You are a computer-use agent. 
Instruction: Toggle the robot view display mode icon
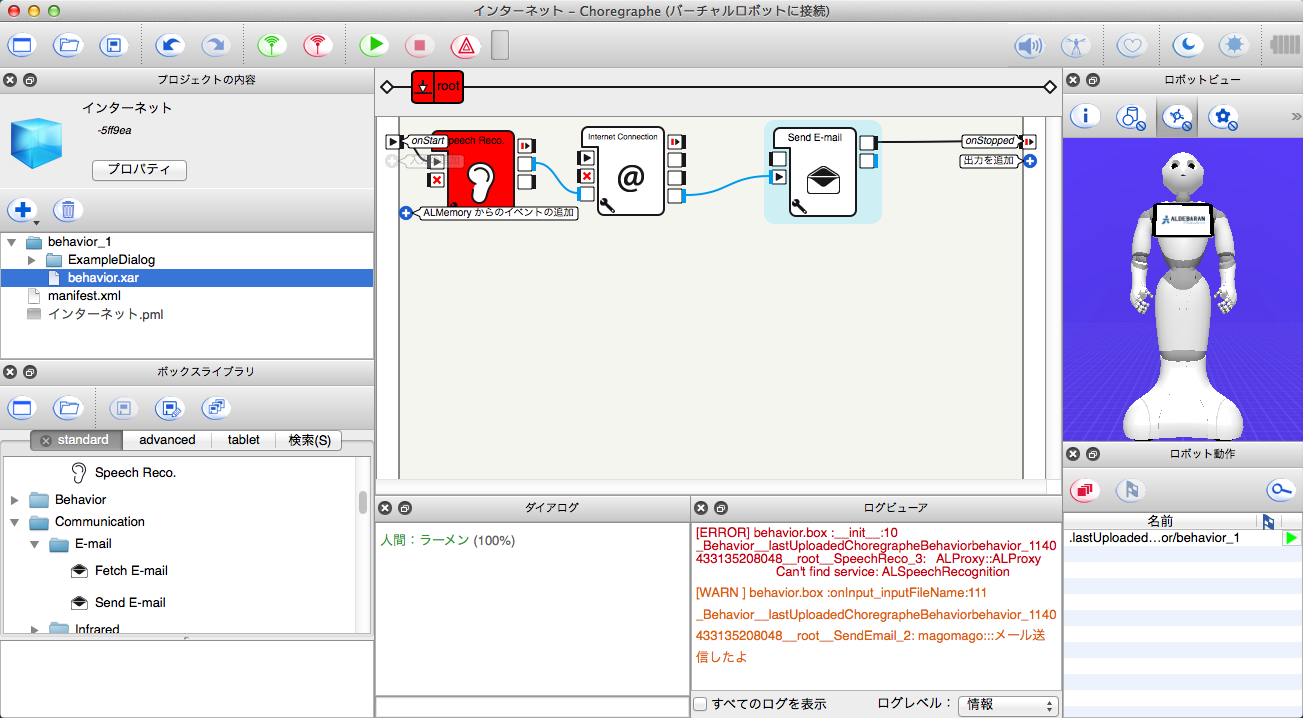coord(1177,117)
